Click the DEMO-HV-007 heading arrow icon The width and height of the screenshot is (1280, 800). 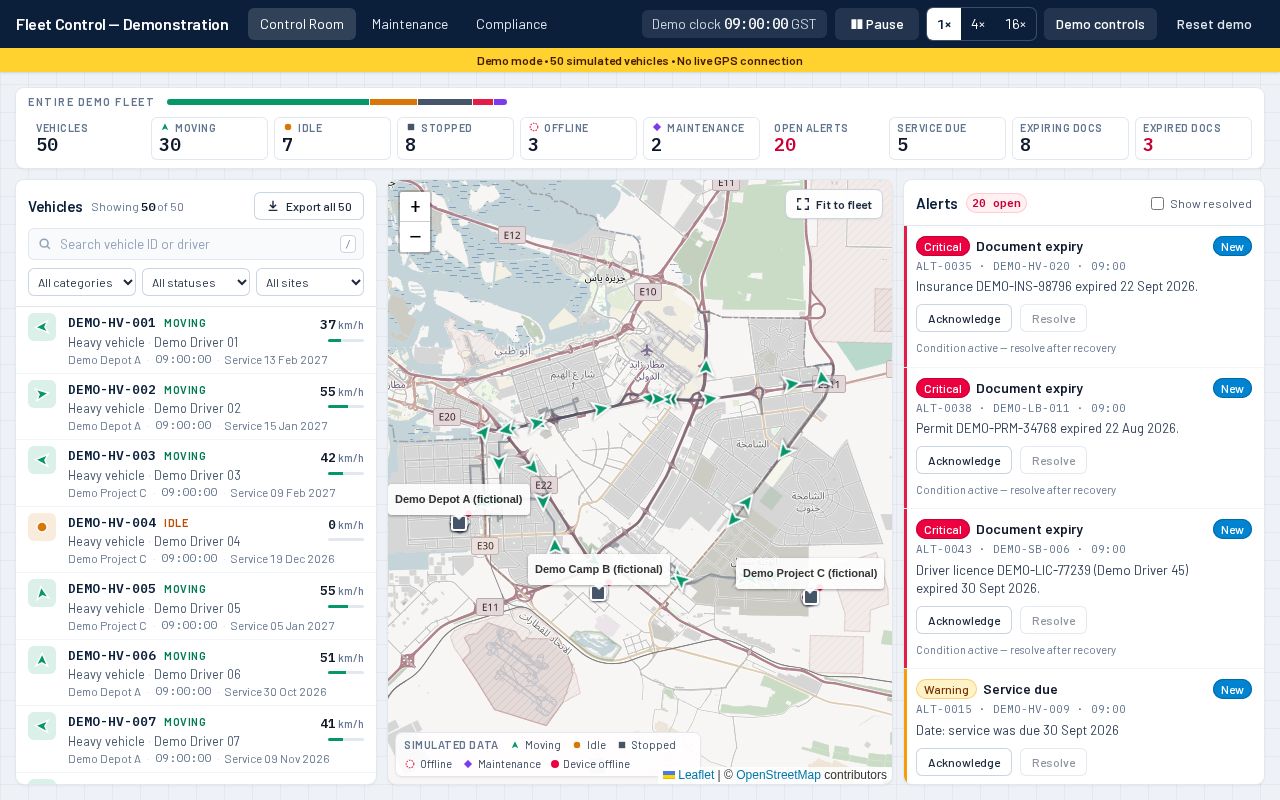[x=42, y=726]
